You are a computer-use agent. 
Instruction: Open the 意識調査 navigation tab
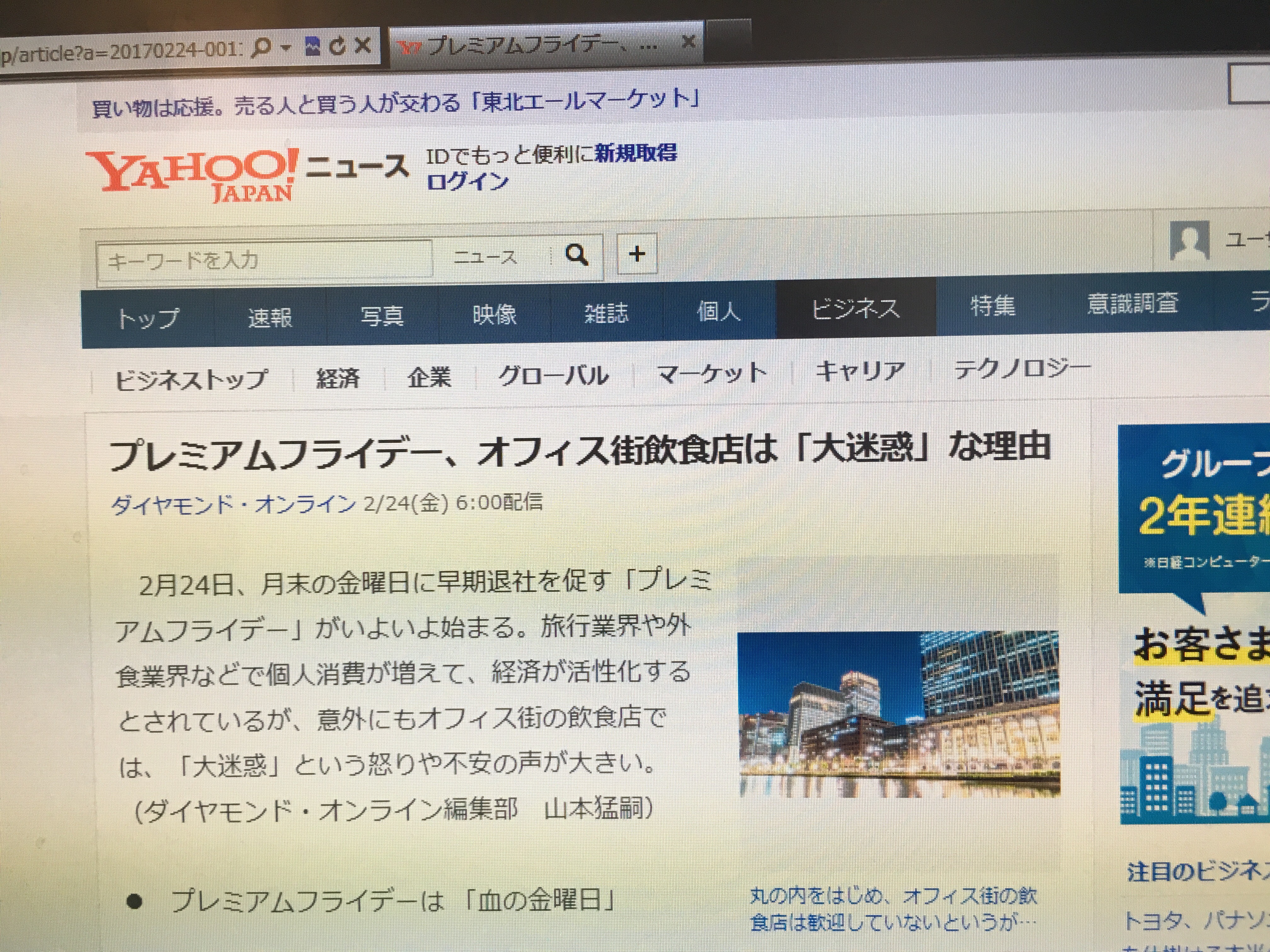(1132, 303)
